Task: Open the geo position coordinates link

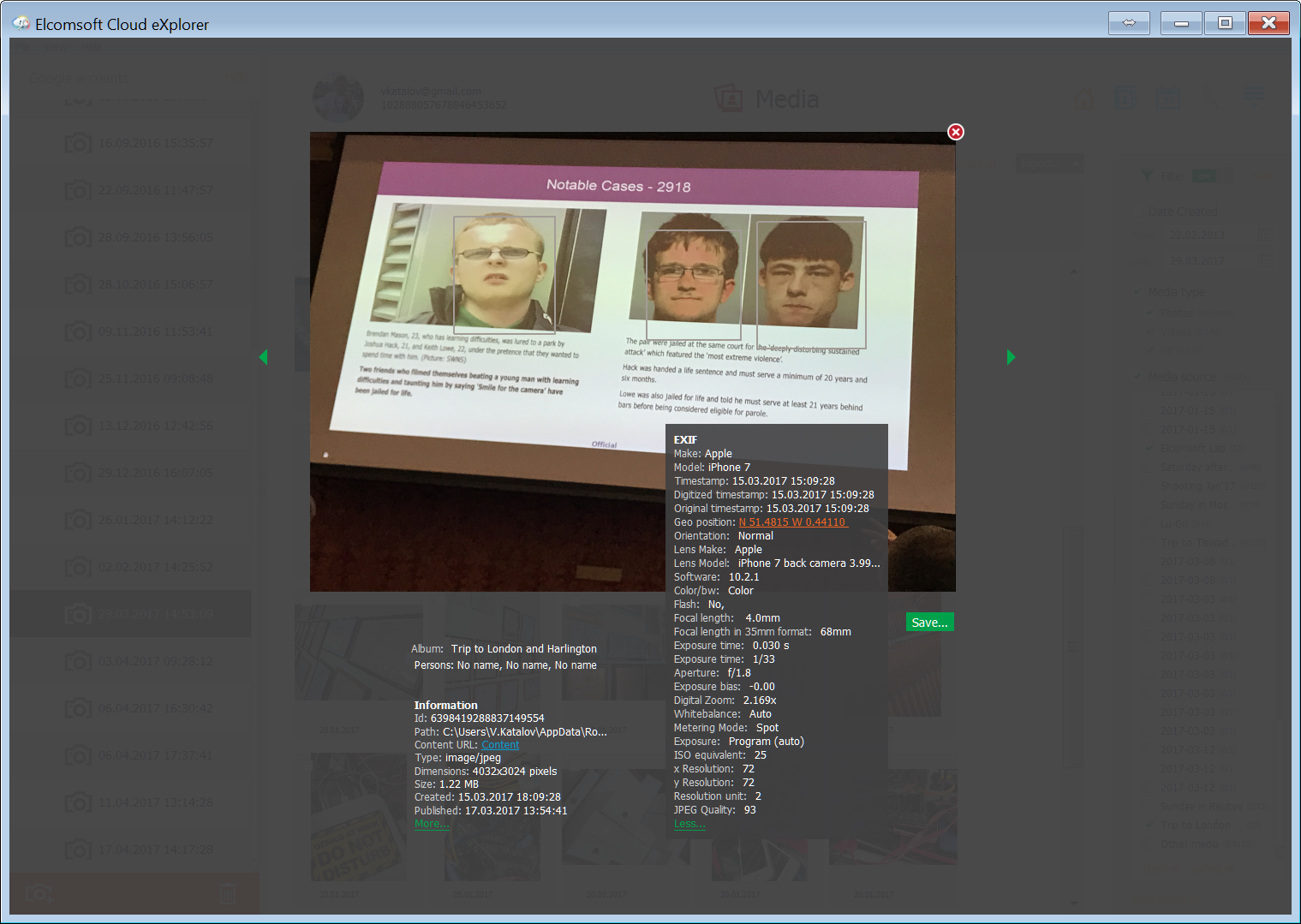Action: pos(792,522)
